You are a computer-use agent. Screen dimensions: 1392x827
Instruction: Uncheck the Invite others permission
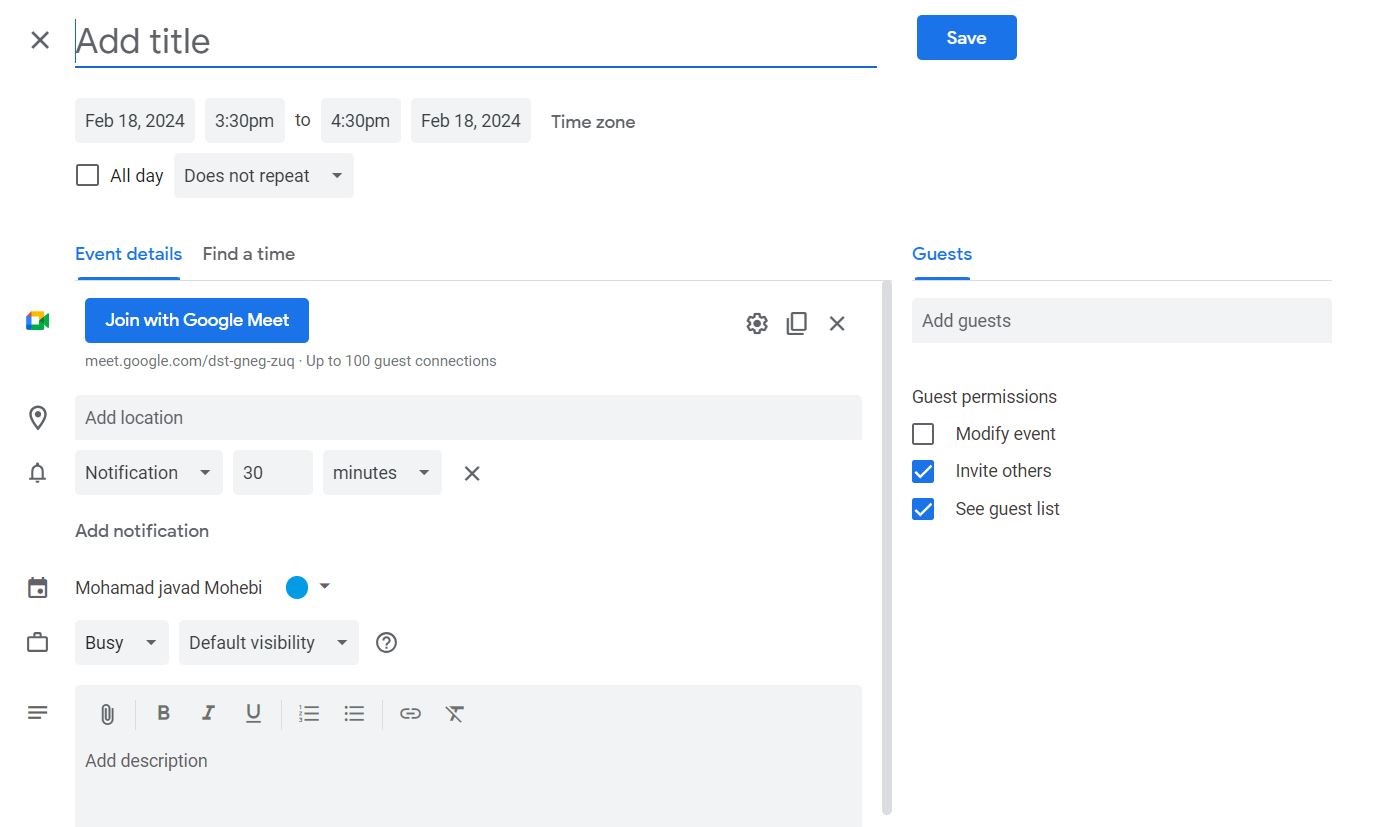click(923, 471)
